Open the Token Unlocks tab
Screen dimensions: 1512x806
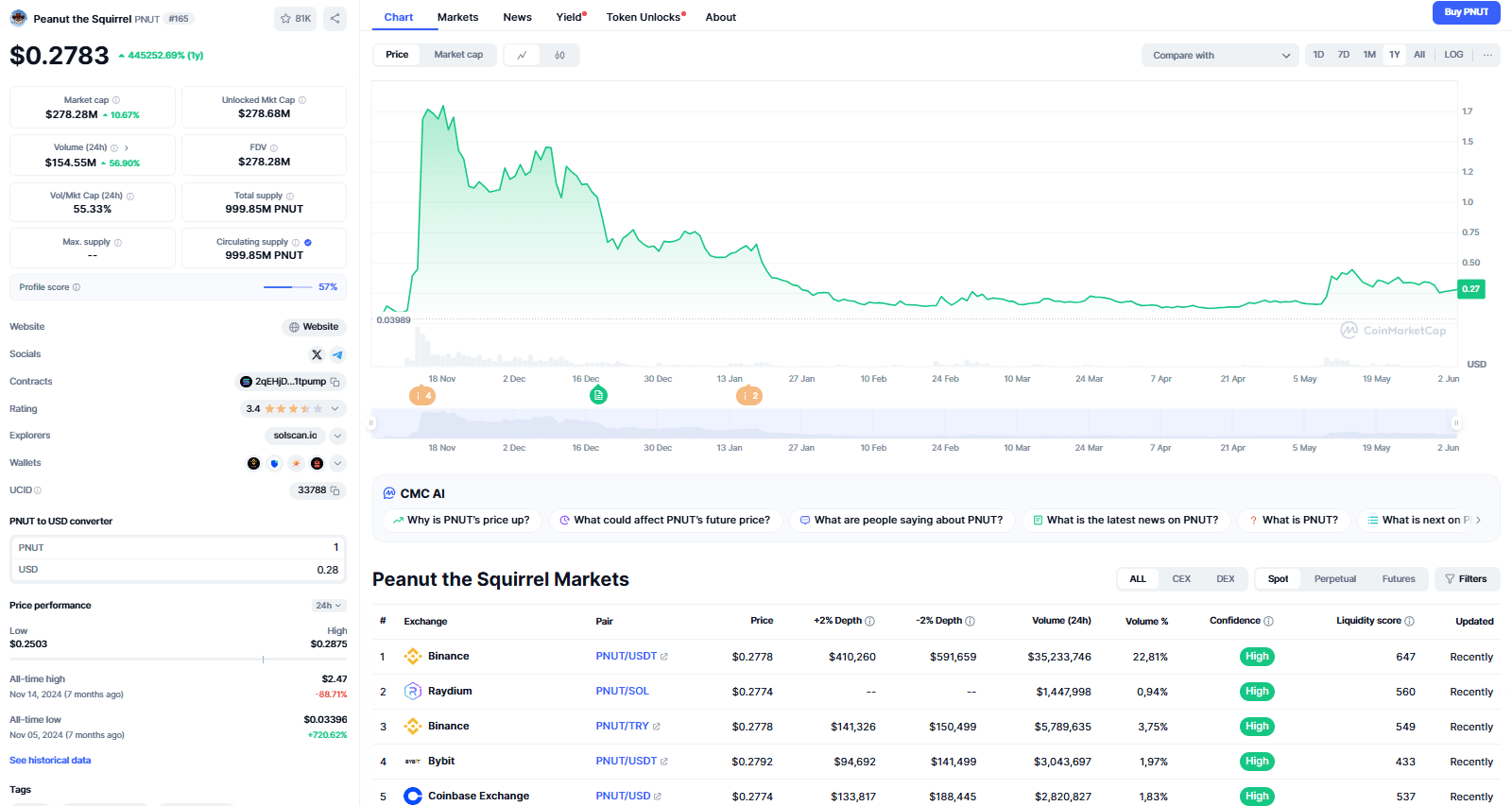coord(645,17)
